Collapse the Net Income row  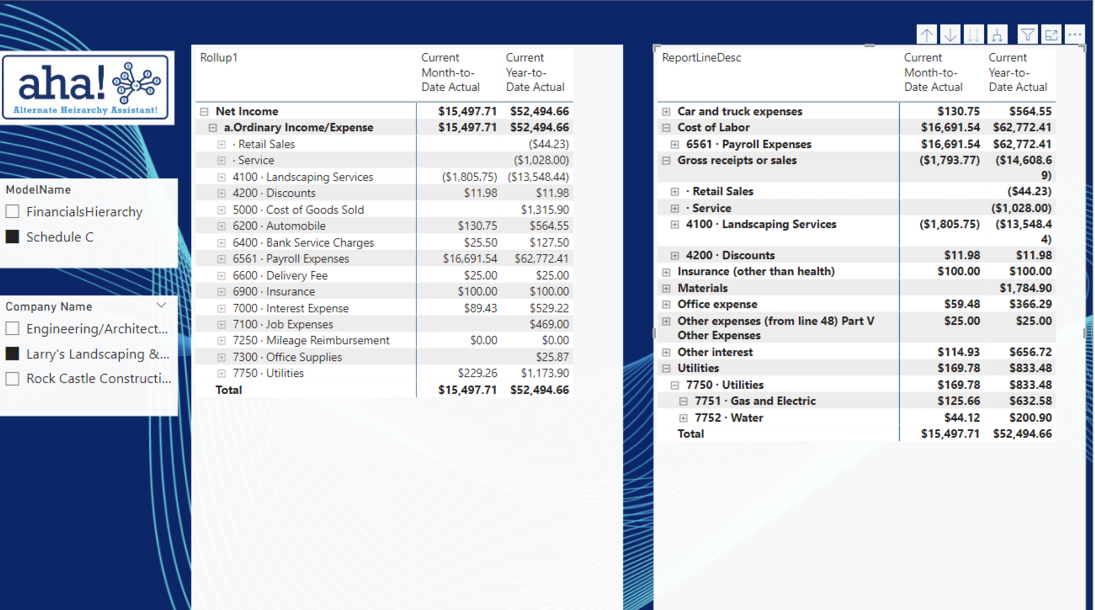pos(204,111)
